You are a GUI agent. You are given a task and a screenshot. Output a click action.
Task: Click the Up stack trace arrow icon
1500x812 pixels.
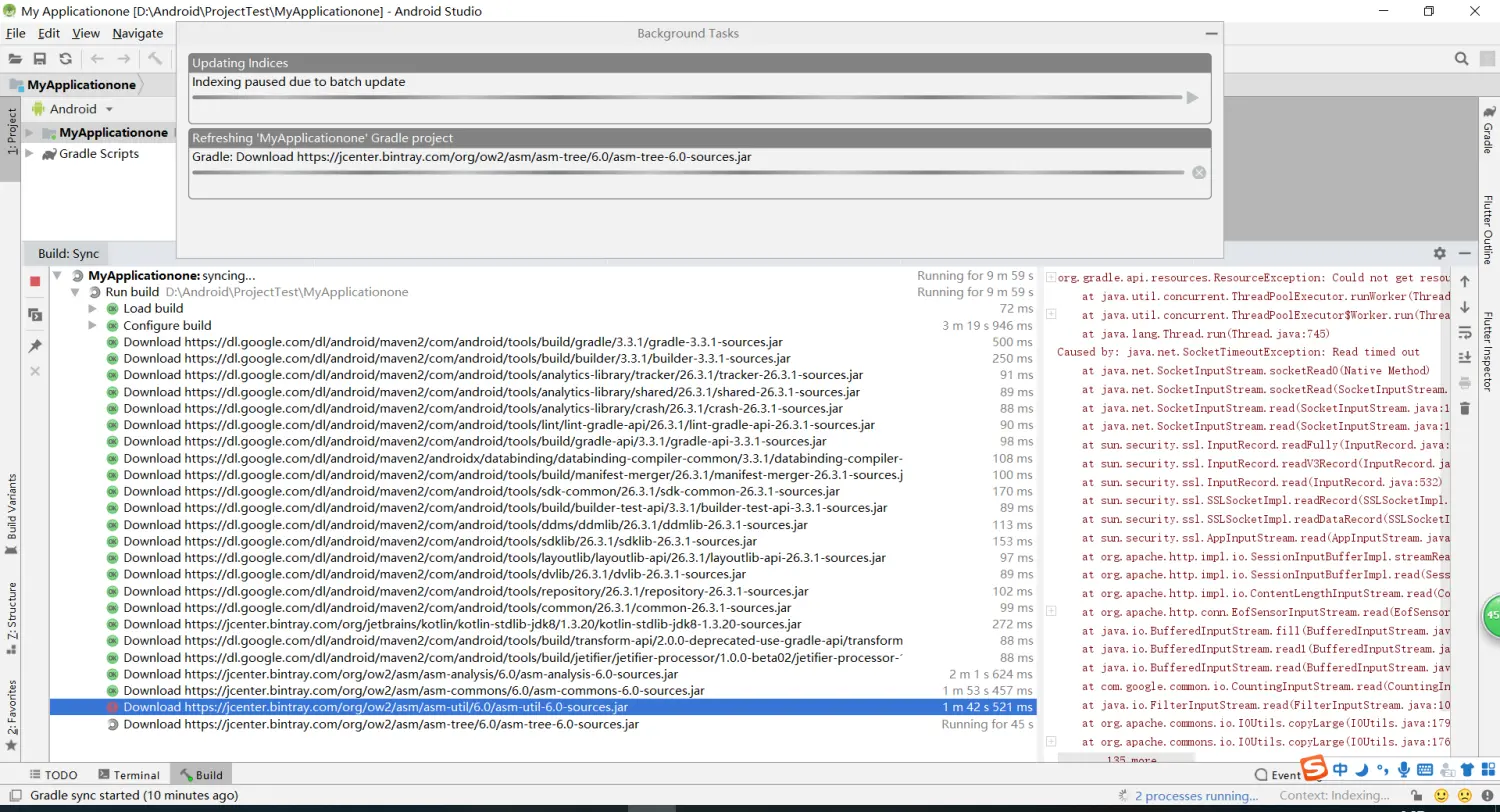coord(1465,282)
